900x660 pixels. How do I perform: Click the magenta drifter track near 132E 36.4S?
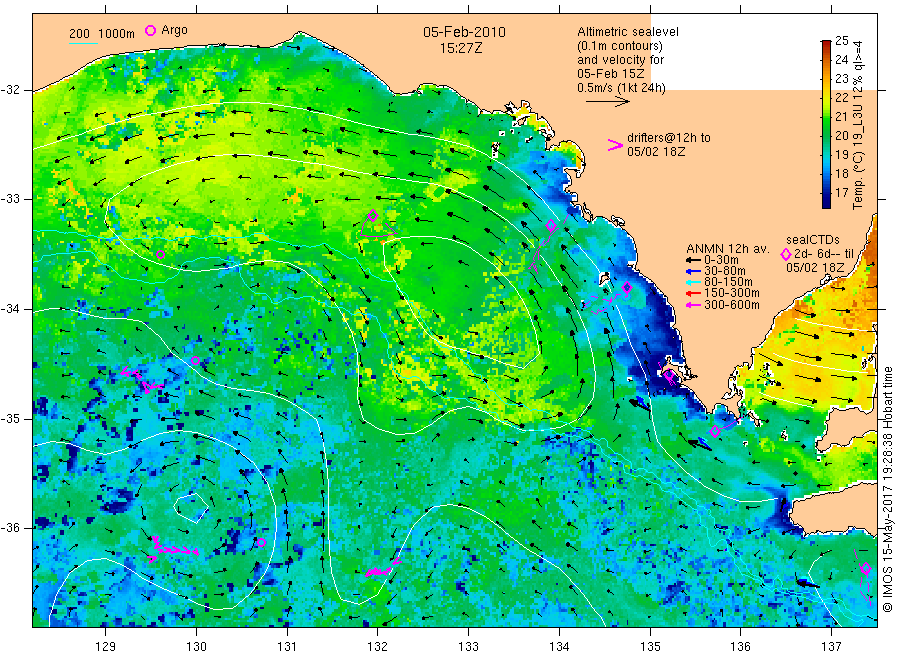click(x=382, y=568)
